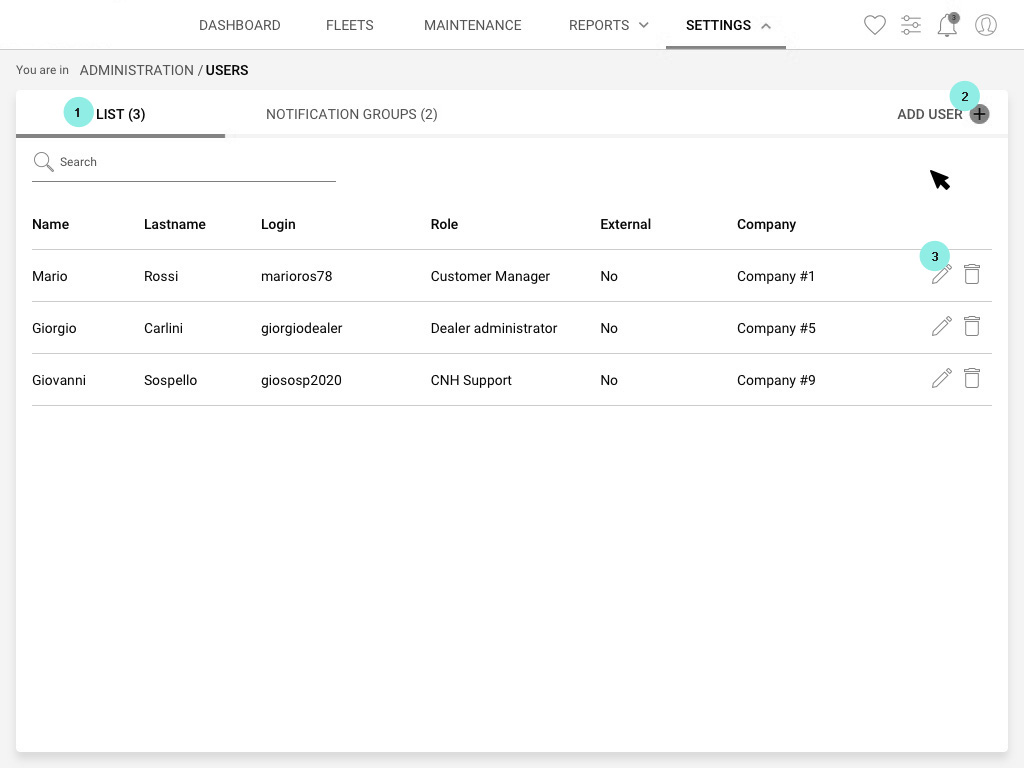Sort by the Name column header
This screenshot has height=768, width=1024.
click(x=50, y=224)
